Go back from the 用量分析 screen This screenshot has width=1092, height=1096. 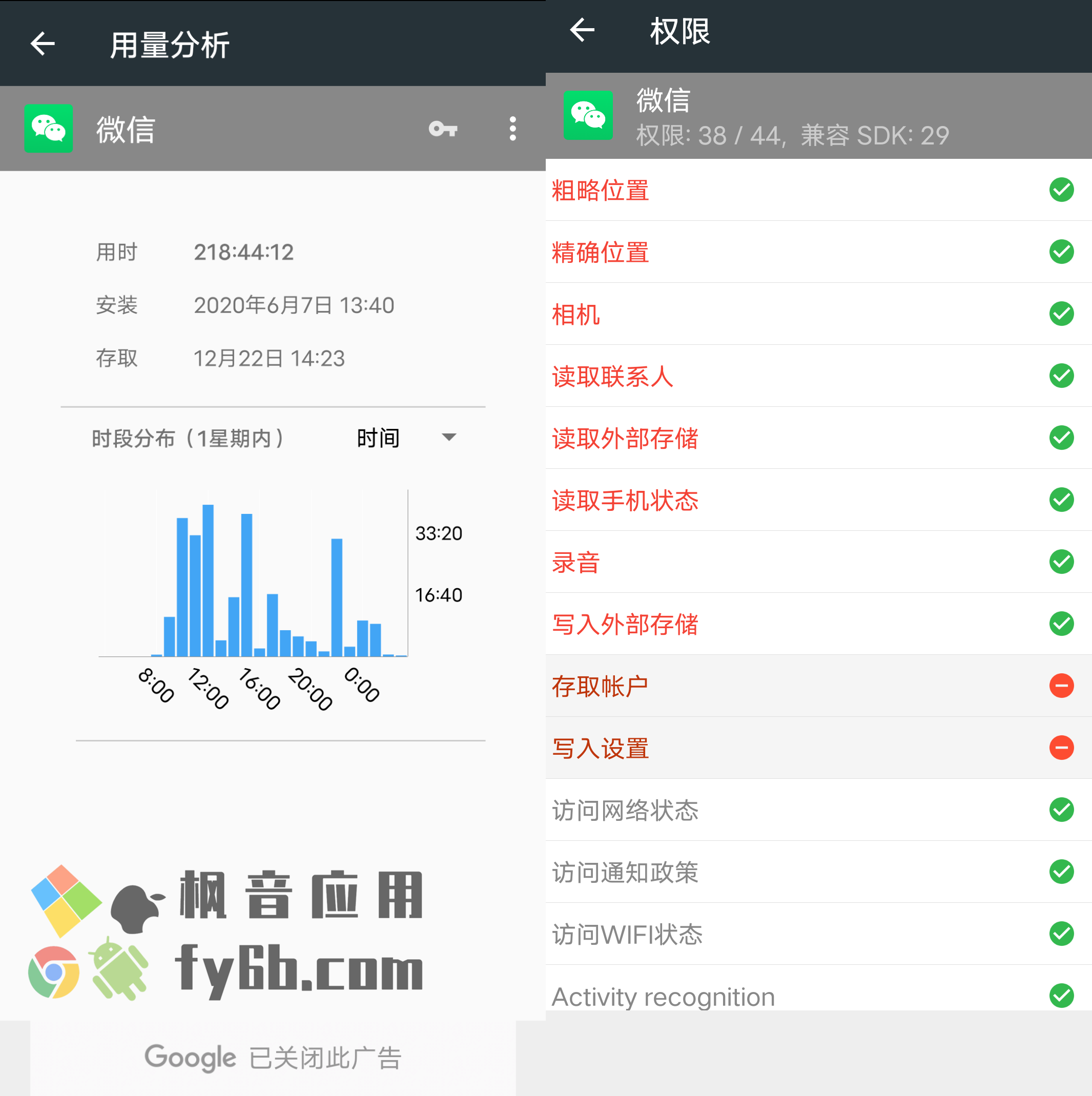pos(43,44)
